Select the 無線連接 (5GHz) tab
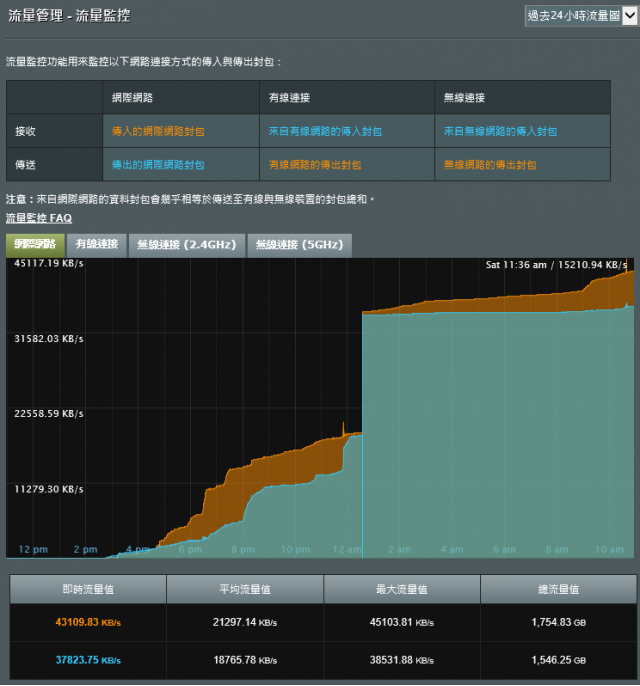640x686 pixels. (299, 245)
